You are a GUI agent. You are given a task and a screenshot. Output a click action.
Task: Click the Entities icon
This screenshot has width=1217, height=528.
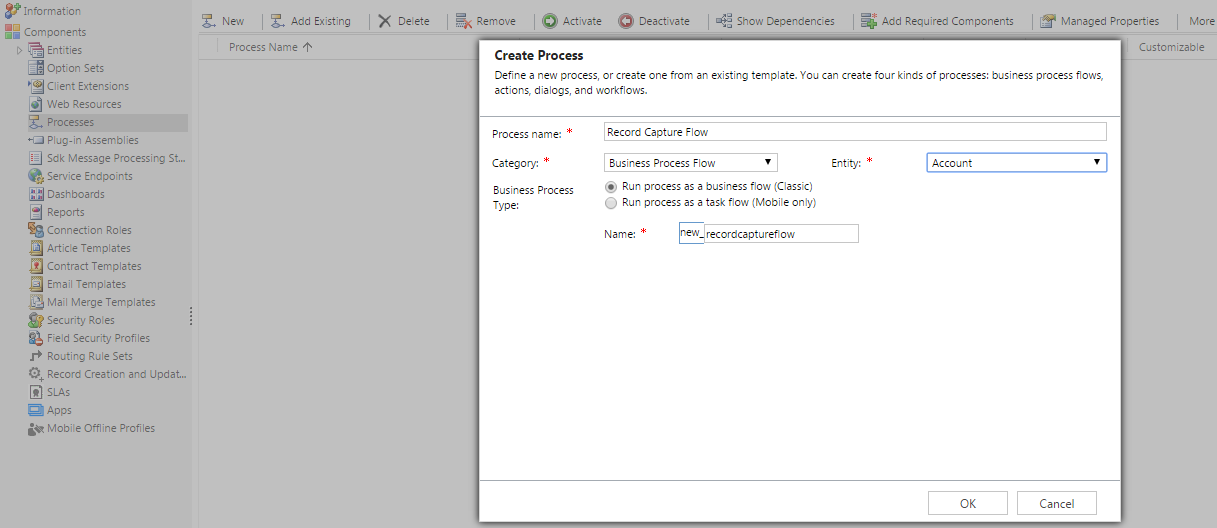[x=36, y=50]
